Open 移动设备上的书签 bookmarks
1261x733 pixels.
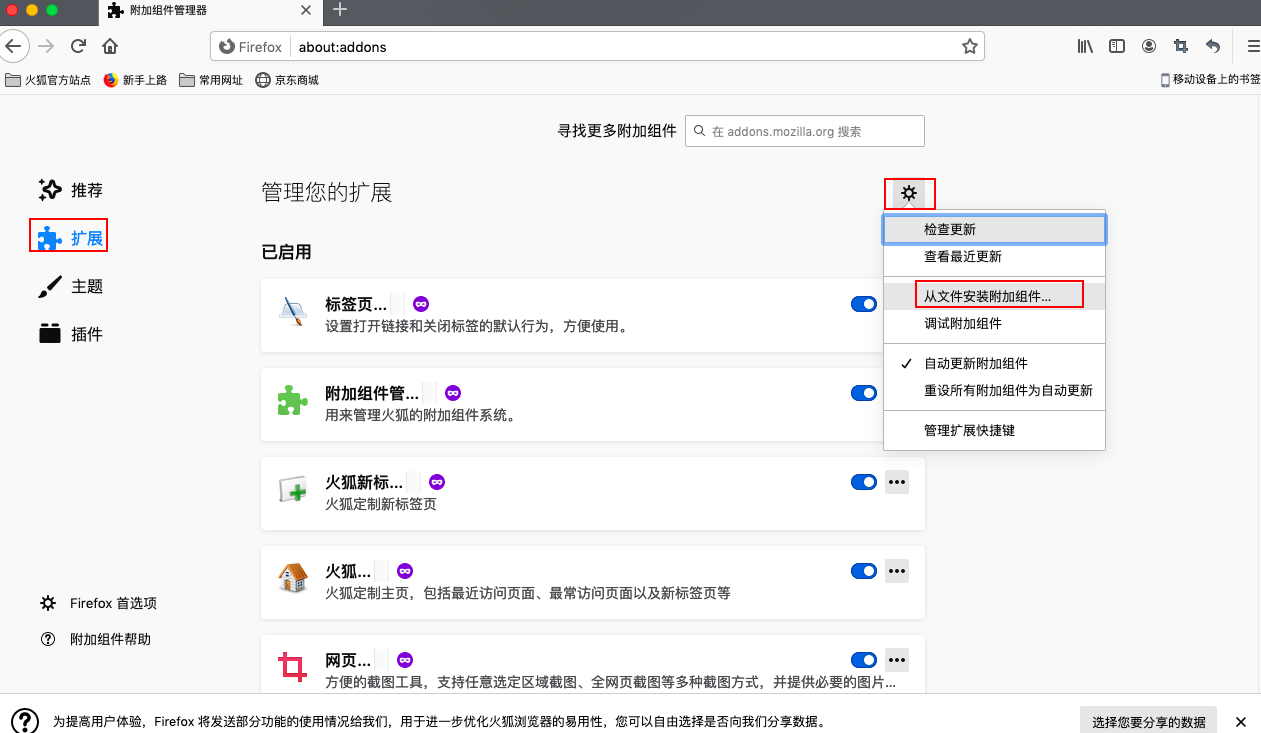pyautogui.click(x=1210, y=80)
